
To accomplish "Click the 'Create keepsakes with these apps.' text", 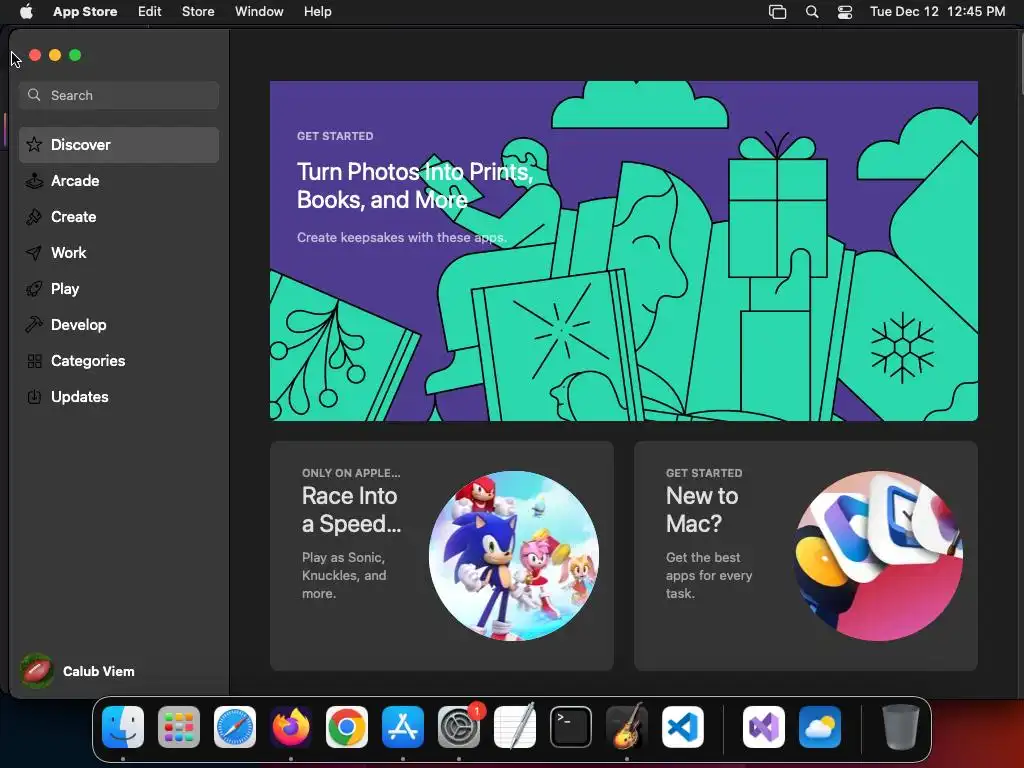I will coord(402,237).
